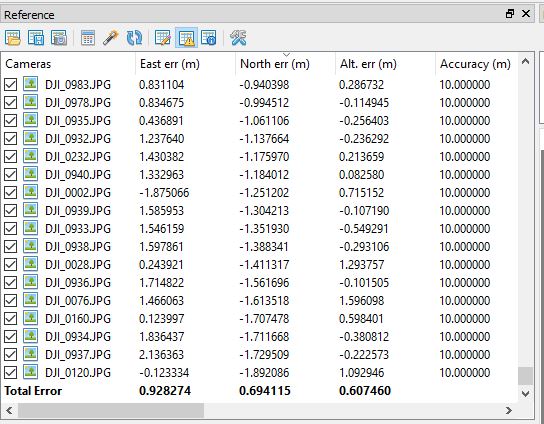Toggle View Errors warning table icon

[186, 37]
